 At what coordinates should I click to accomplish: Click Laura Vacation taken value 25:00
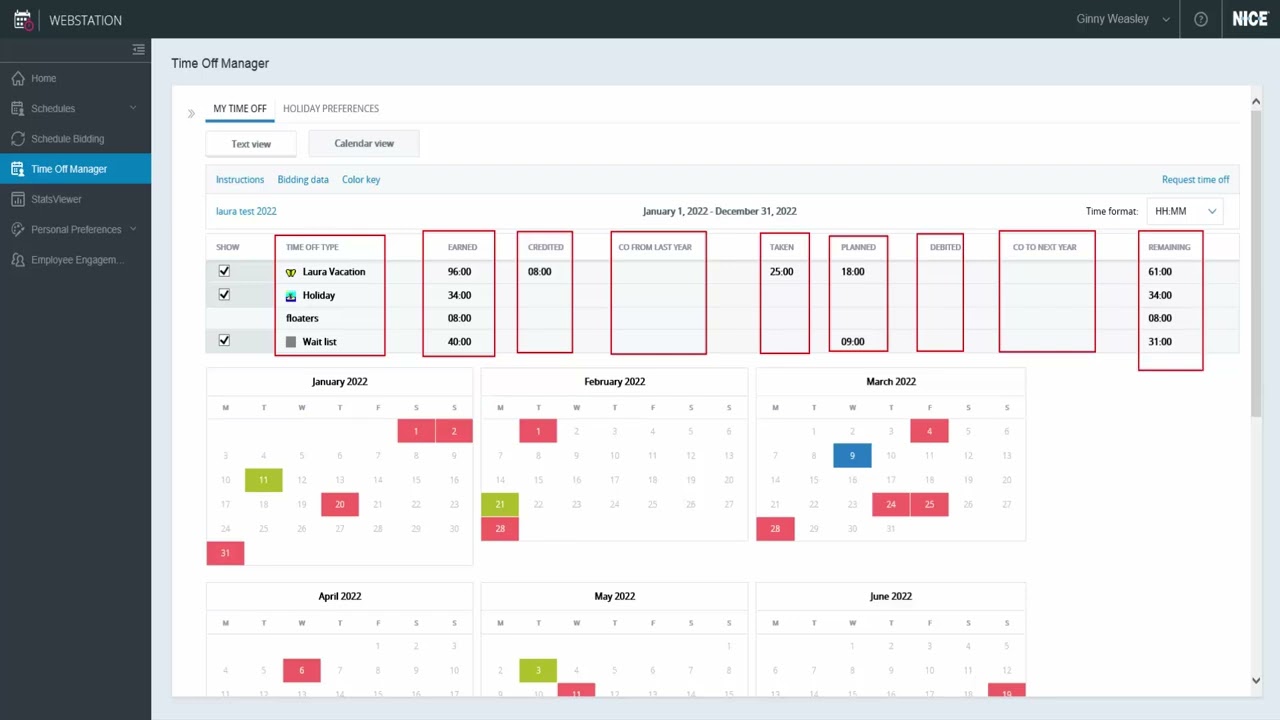coord(782,272)
